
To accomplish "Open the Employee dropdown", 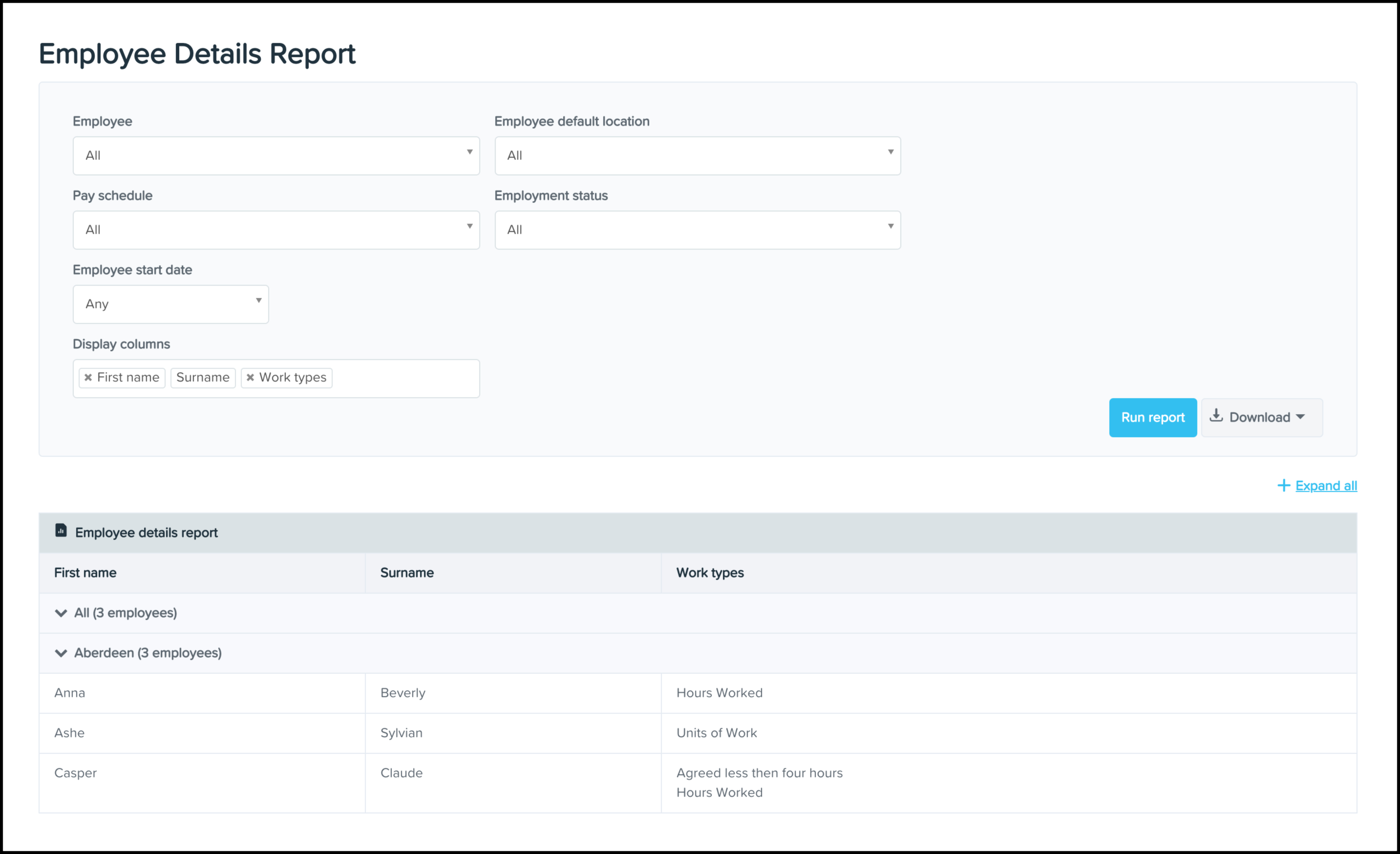I will click(276, 155).
